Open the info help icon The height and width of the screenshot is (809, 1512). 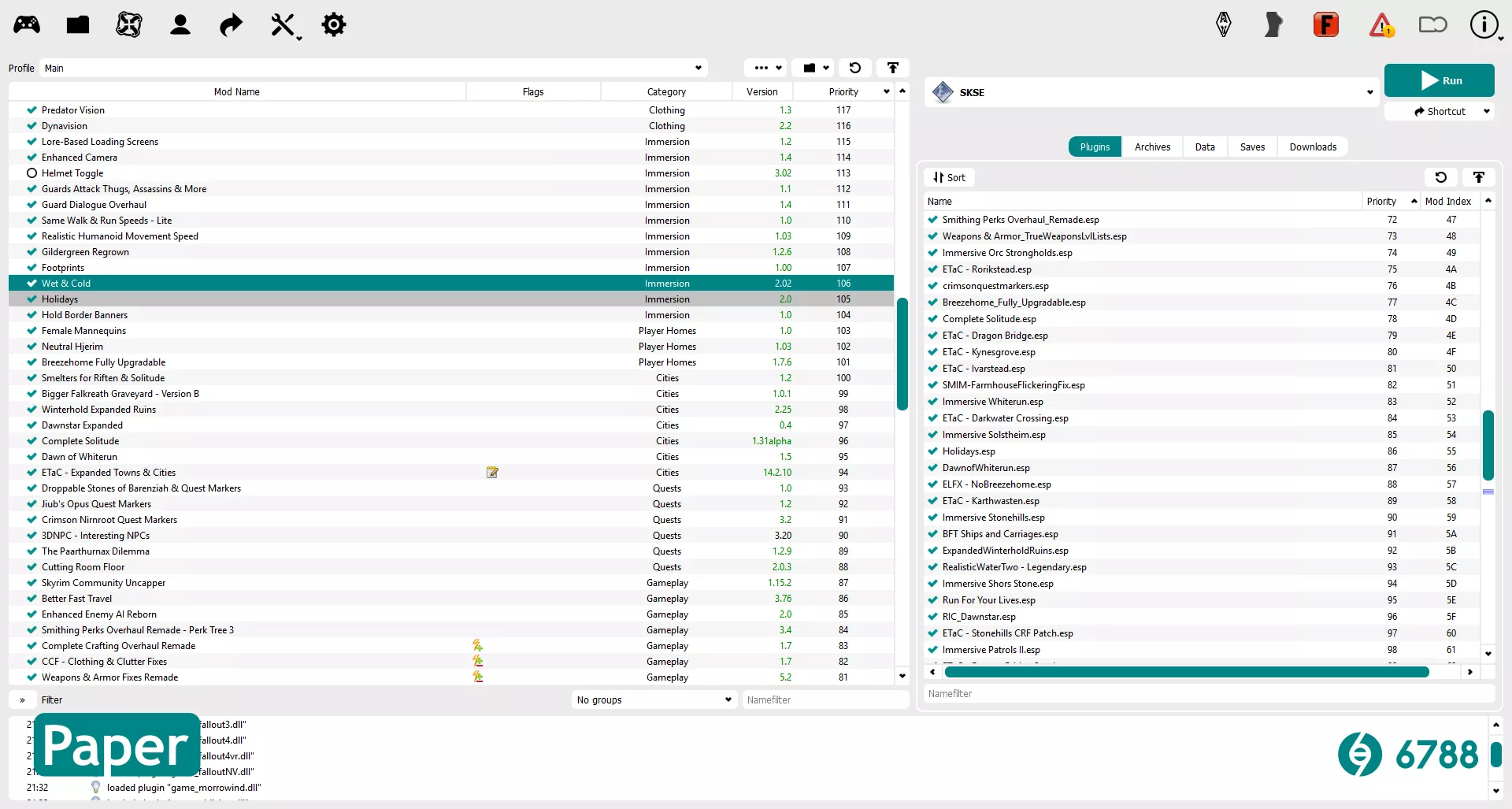tap(1484, 24)
